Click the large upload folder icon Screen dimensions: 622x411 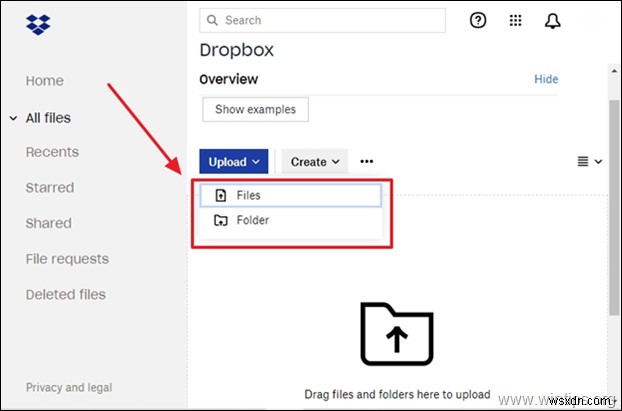point(397,334)
